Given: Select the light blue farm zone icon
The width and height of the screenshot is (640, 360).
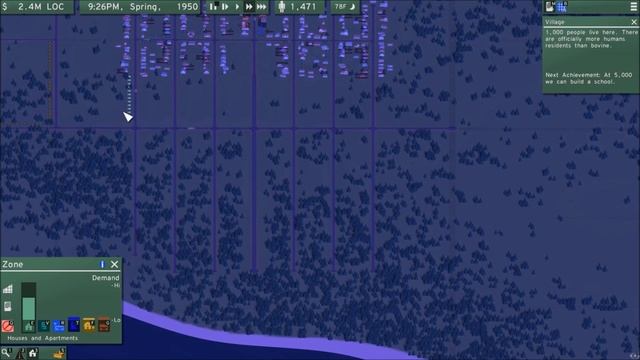Looking at the screenshot, I should (x=59, y=326).
